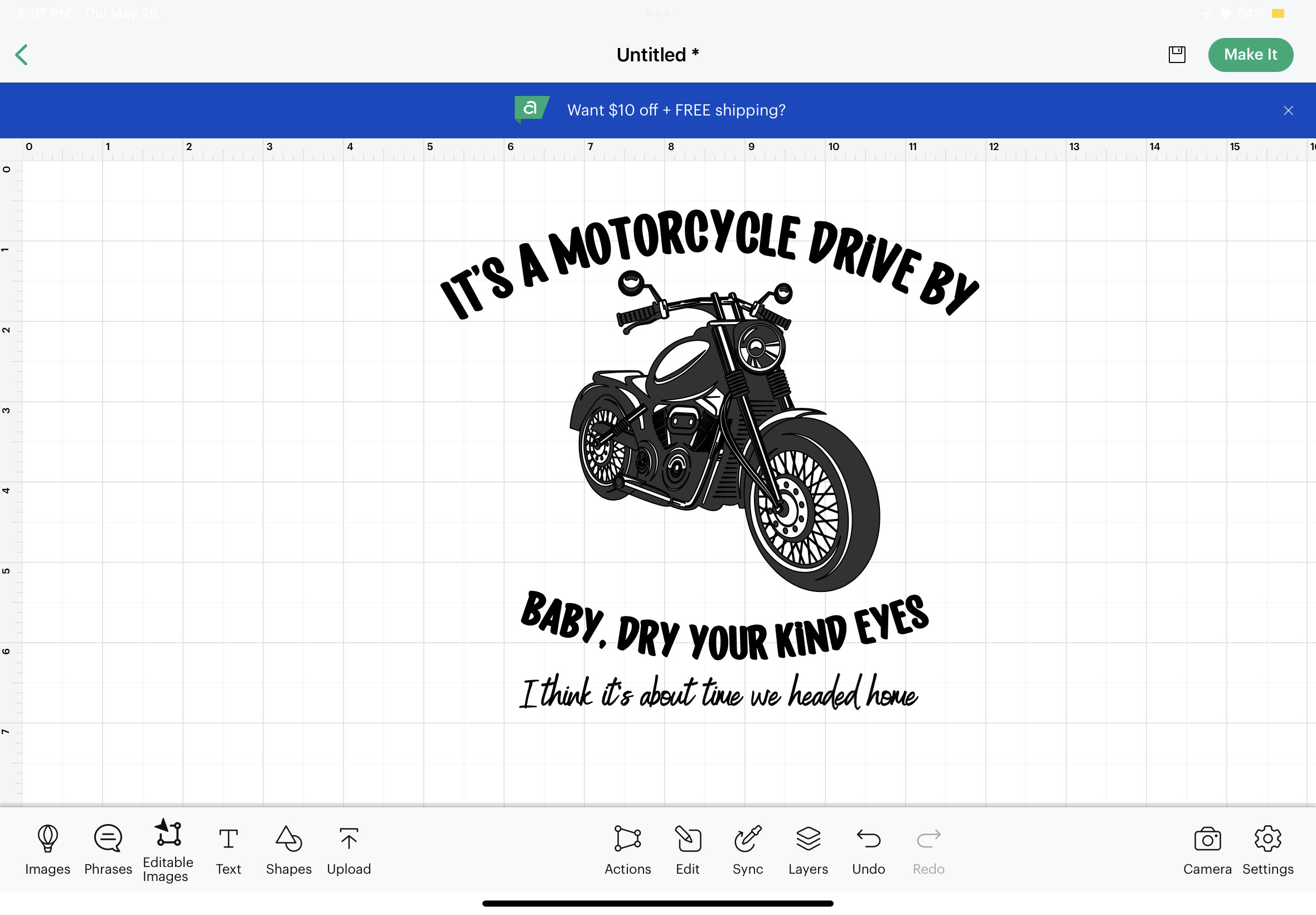
Task: Undo the last action
Action: click(868, 851)
